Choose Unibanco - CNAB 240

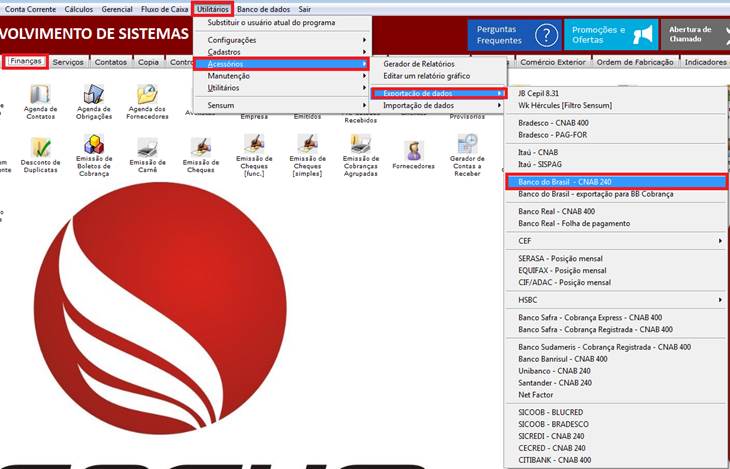tap(617, 371)
